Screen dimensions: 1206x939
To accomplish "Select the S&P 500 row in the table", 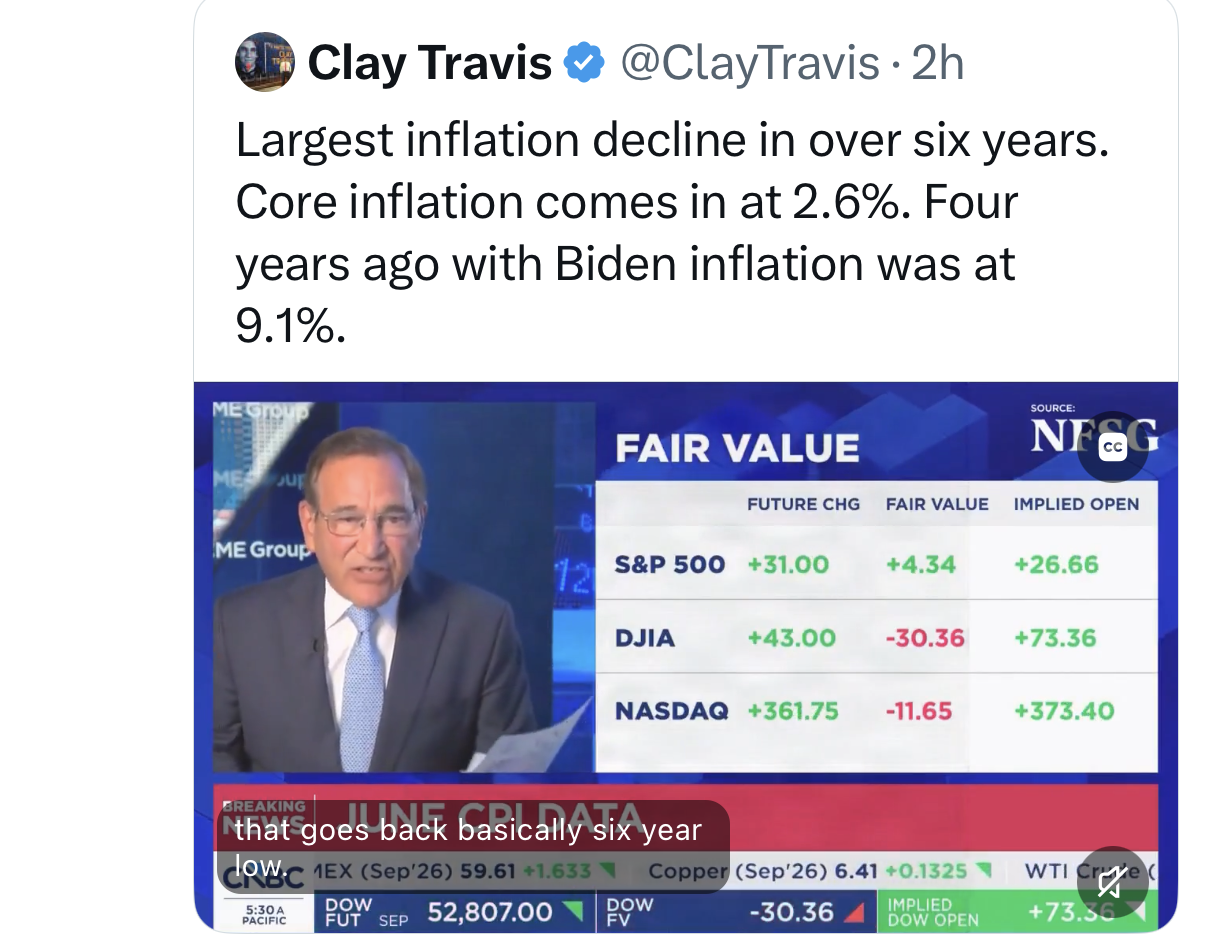I will [x=876, y=564].
